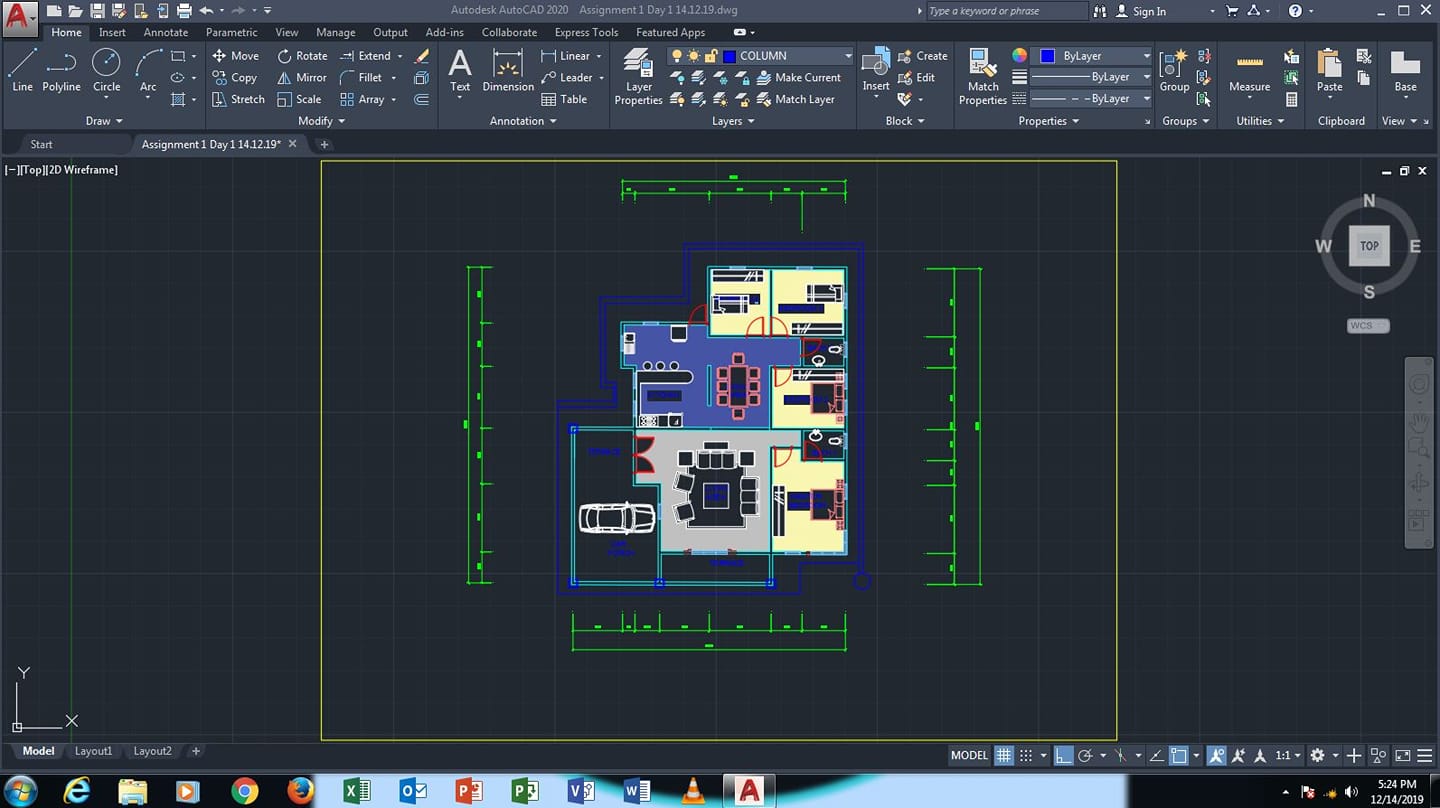Click Sign In
This screenshot has height=808, width=1440.
pos(1149,11)
